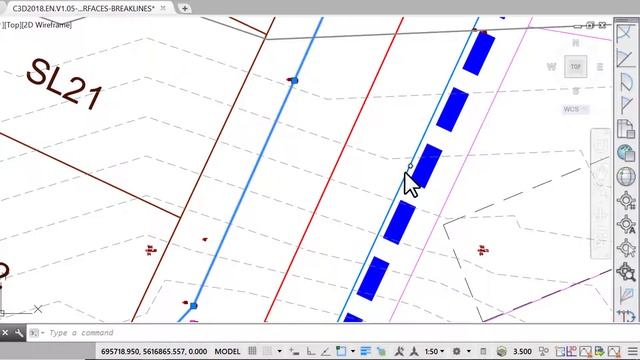Click the coordinates readout 695718.950, 5616865.557, 0.000
Screen dimensions: 640x360
[154, 351]
